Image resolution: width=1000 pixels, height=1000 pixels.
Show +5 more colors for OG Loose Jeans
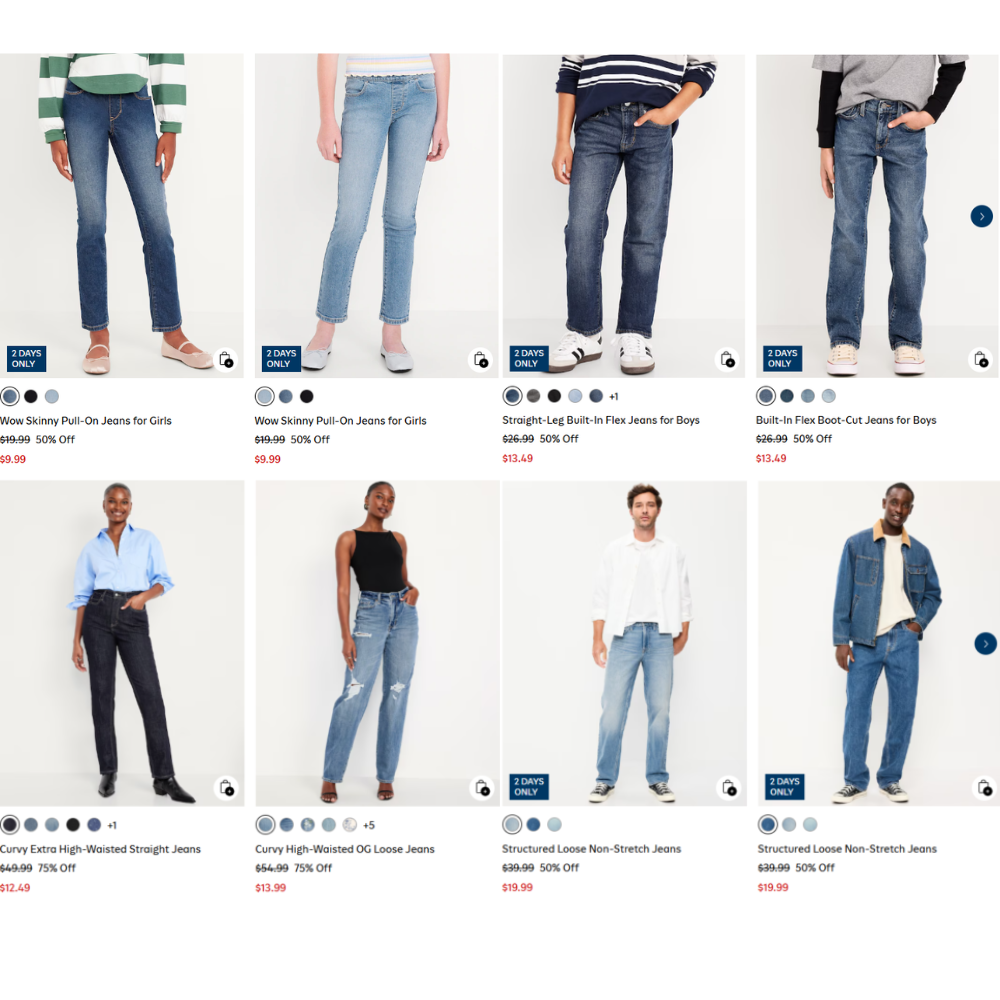(x=369, y=825)
